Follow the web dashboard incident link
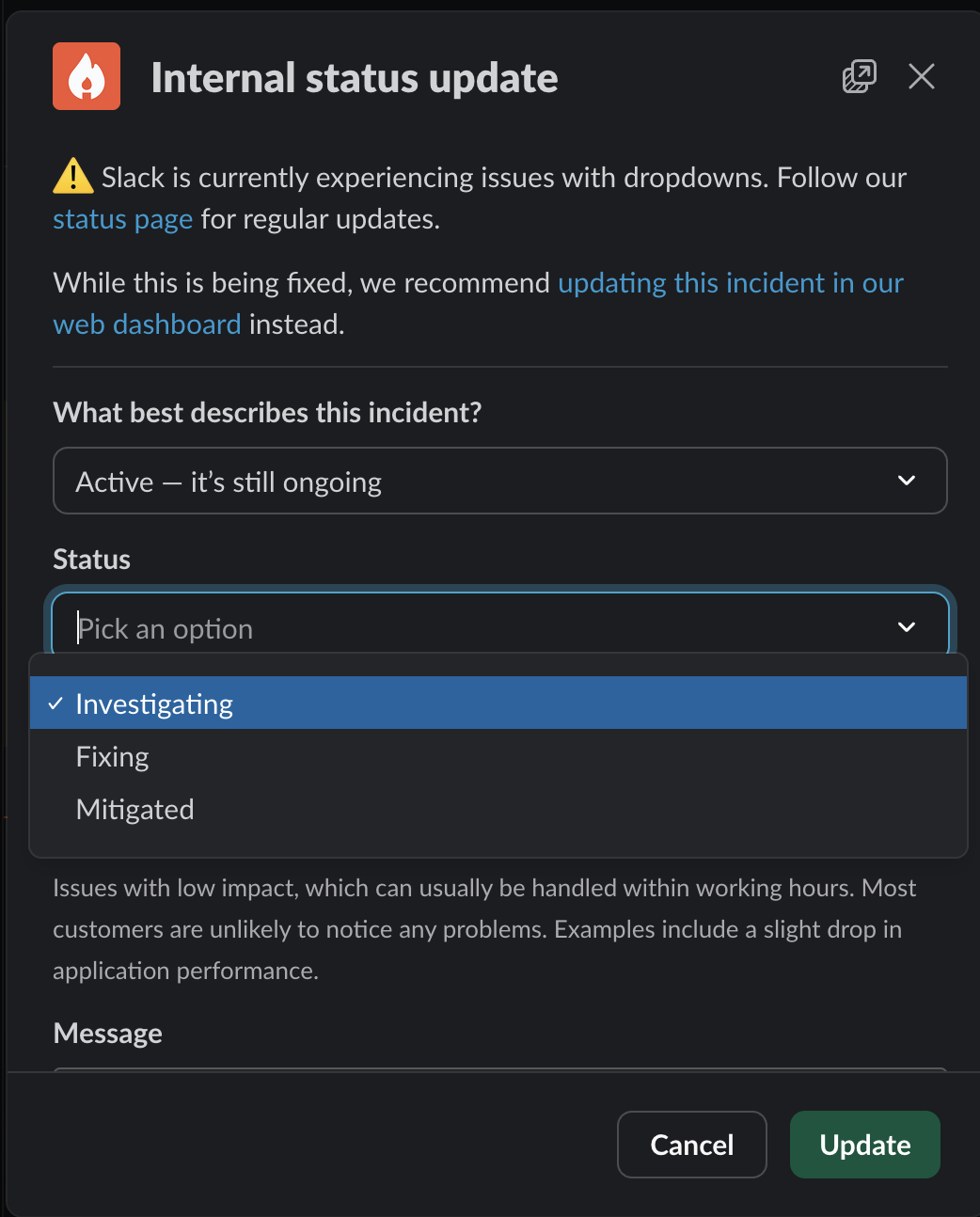The width and height of the screenshot is (980, 1217). 730,283
